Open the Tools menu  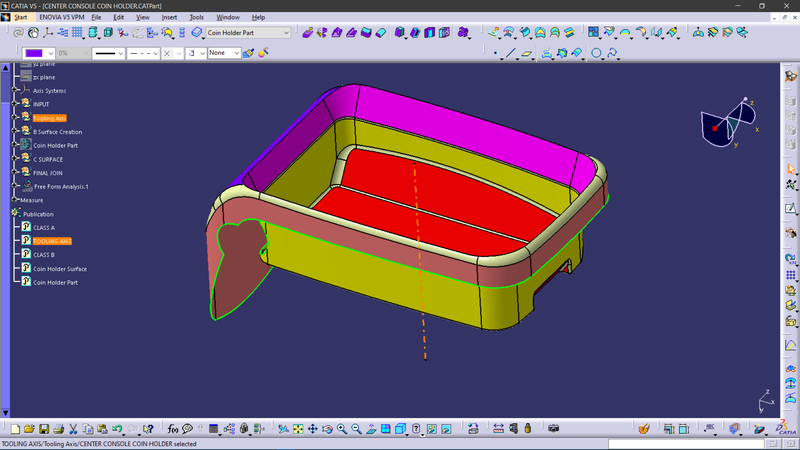click(196, 17)
